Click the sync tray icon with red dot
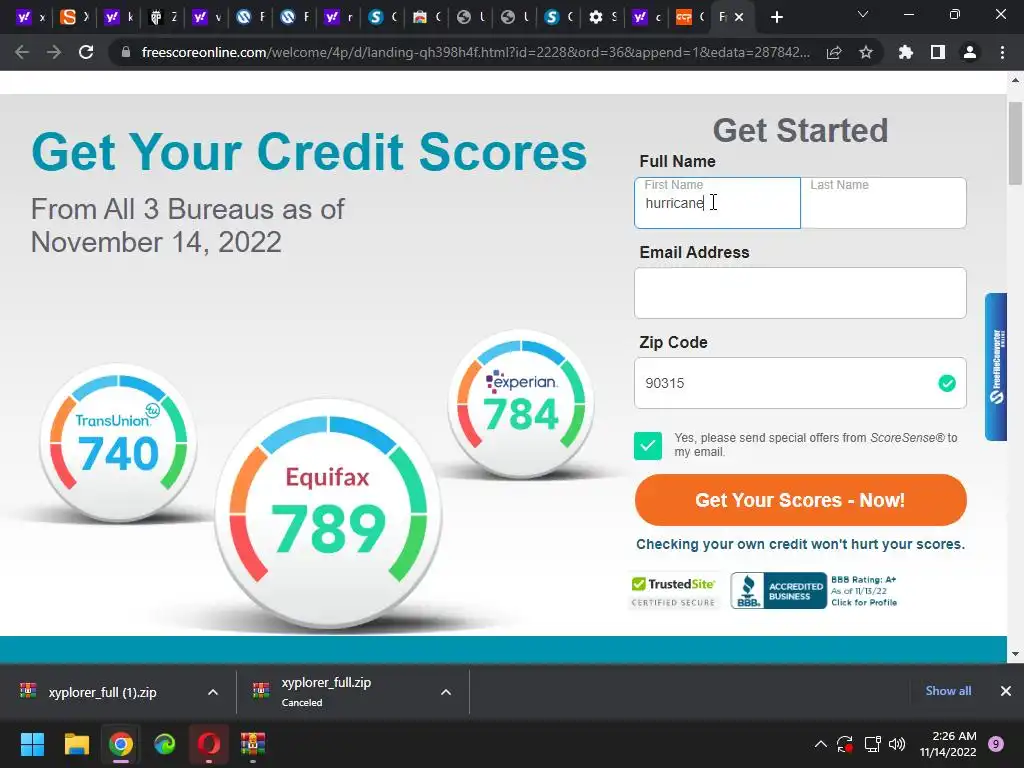 [845, 744]
